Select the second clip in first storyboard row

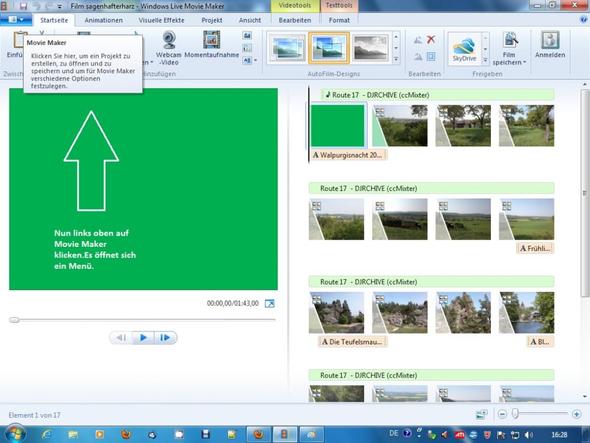pyautogui.click(x=400, y=125)
